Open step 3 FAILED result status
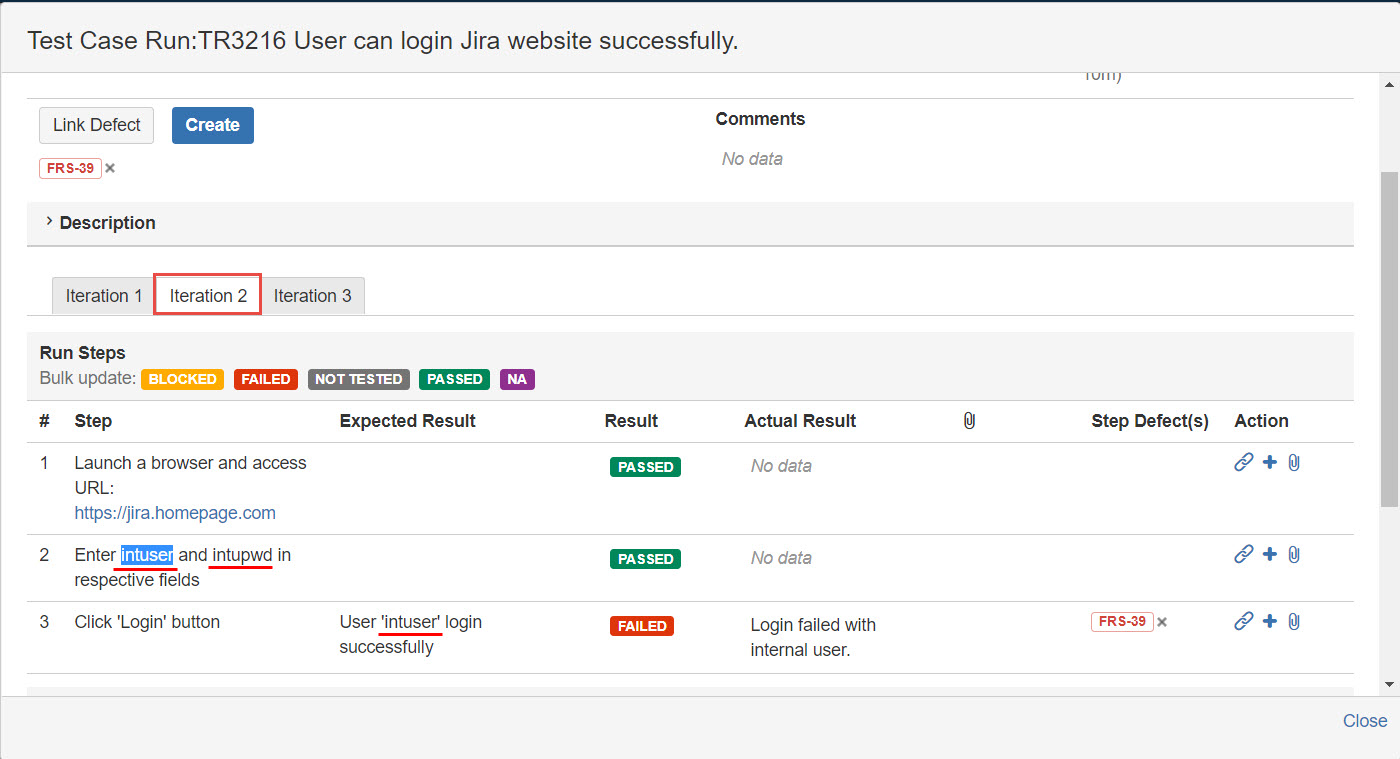 coord(641,626)
